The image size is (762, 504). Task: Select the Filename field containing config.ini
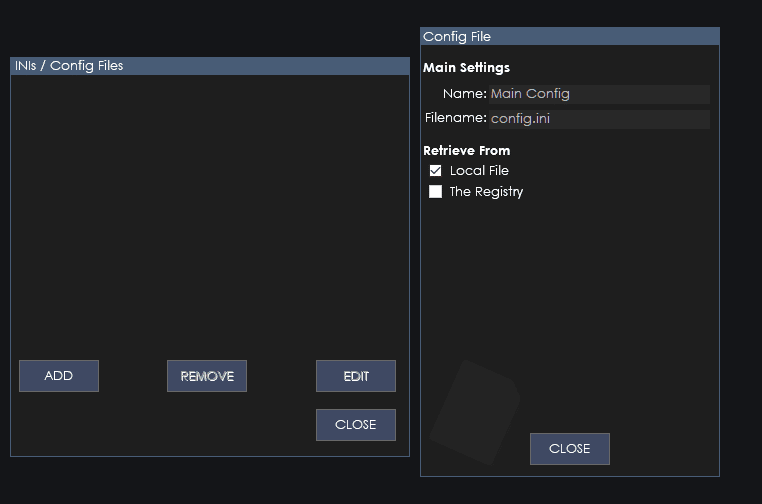click(x=599, y=119)
